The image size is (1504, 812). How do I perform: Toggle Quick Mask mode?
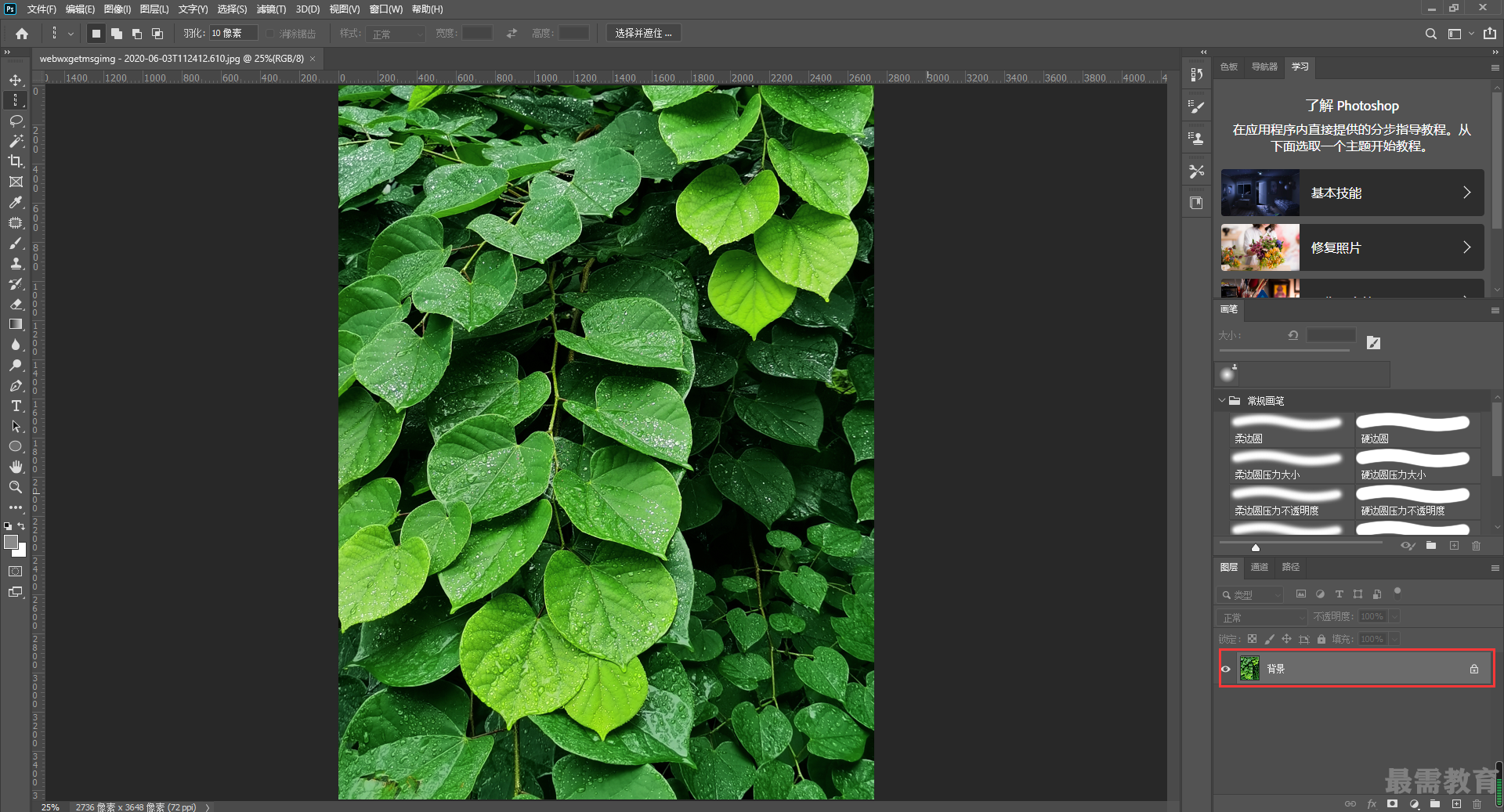(16, 572)
